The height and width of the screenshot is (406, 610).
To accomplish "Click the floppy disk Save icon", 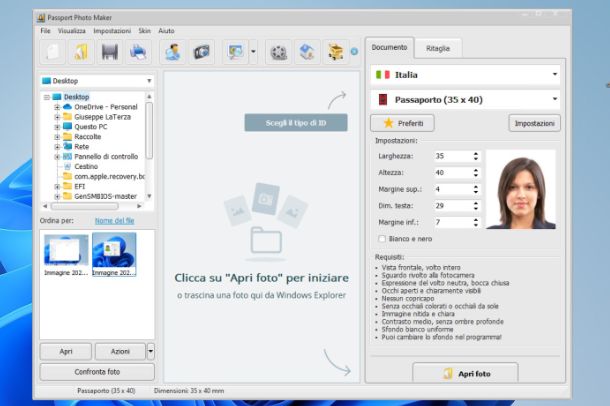I will pos(110,52).
